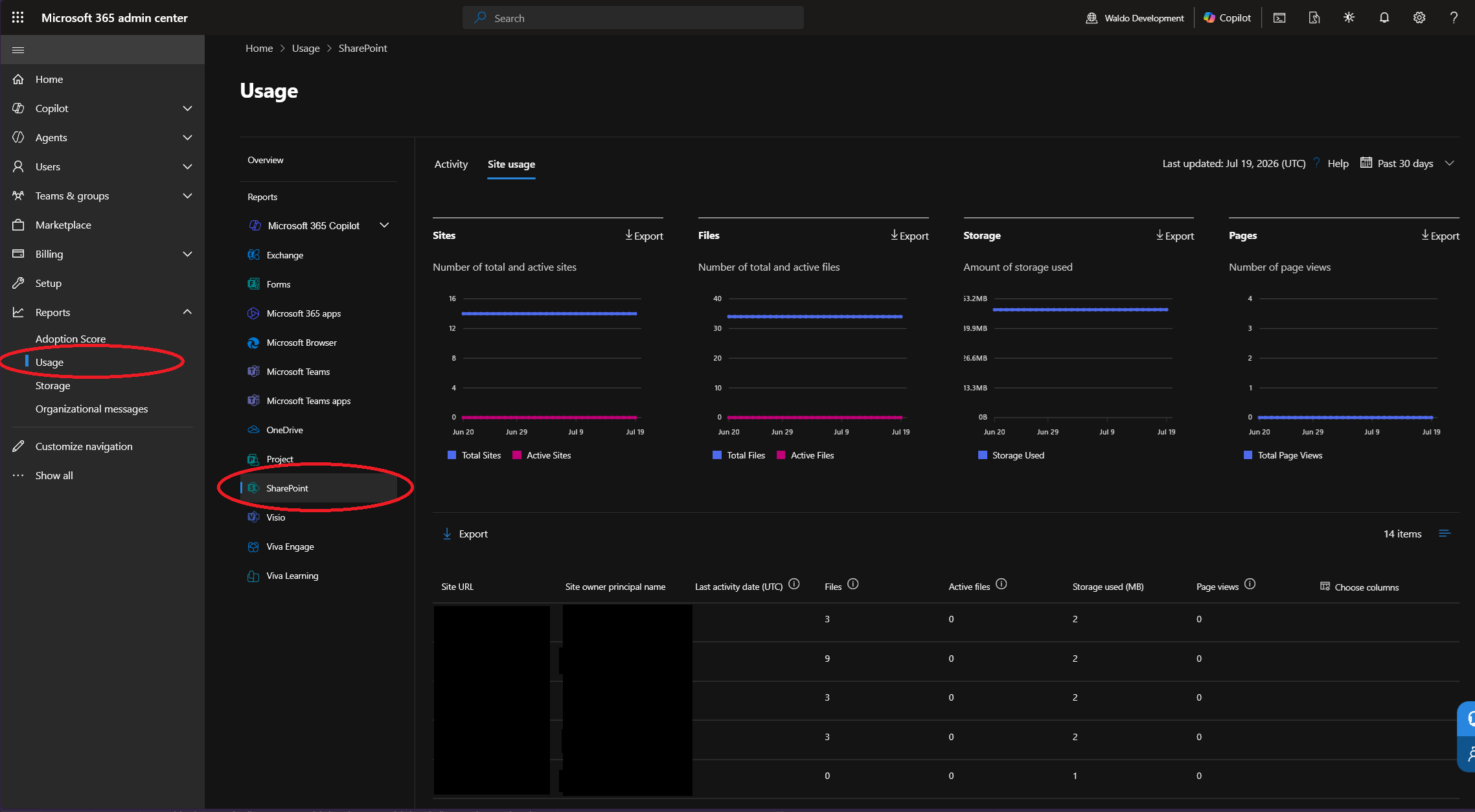Open Setup in left navigation
1475x812 pixels.
pyautogui.click(x=102, y=283)
